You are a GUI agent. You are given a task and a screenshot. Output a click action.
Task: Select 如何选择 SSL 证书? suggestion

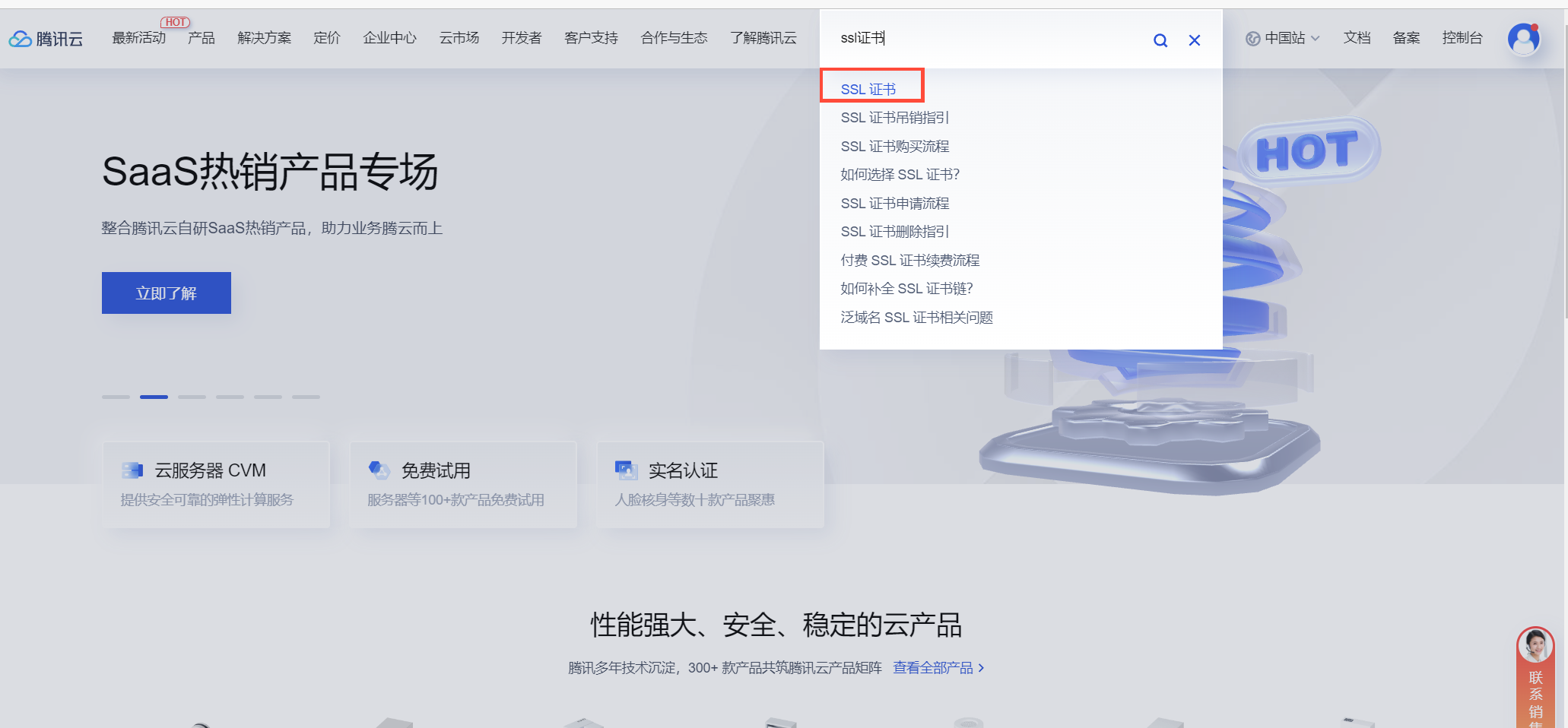pos(900,175)
